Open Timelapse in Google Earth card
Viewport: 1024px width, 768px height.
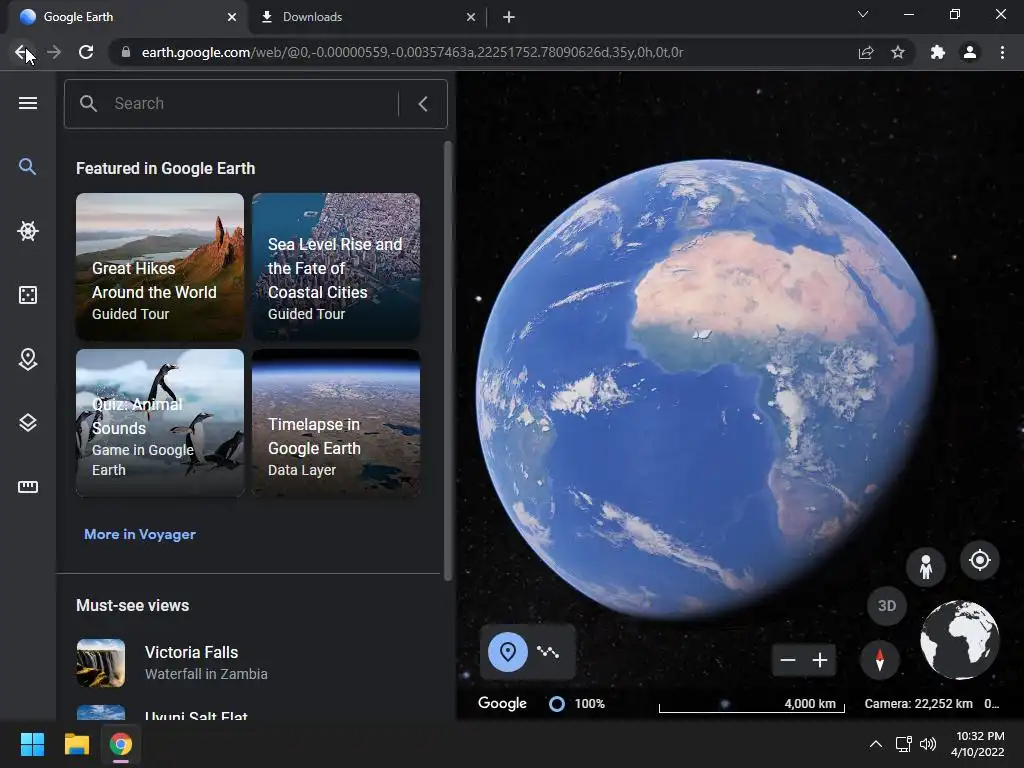[x=336, y=423]
